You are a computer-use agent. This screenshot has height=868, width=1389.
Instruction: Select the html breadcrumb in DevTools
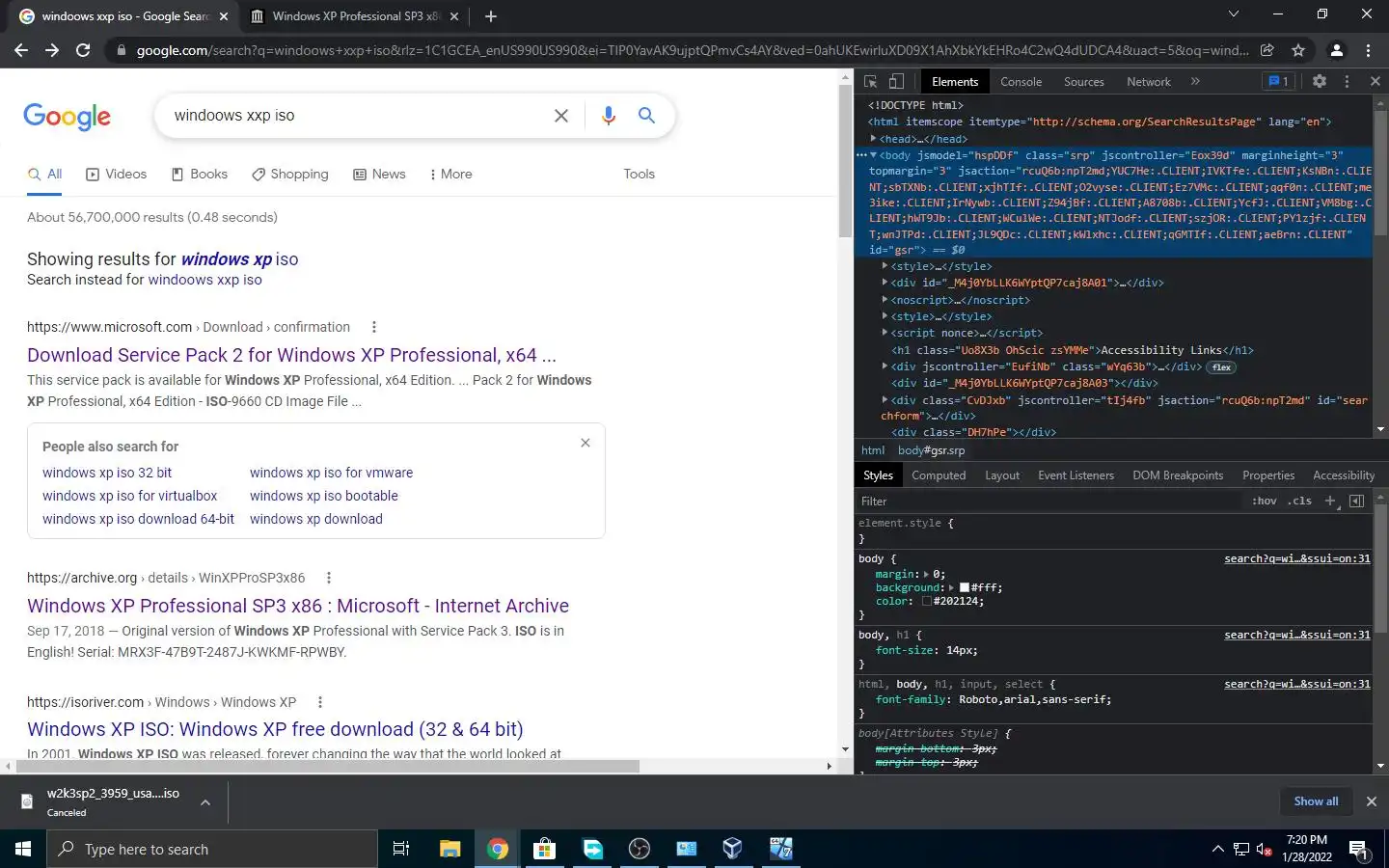coord(873,450)
